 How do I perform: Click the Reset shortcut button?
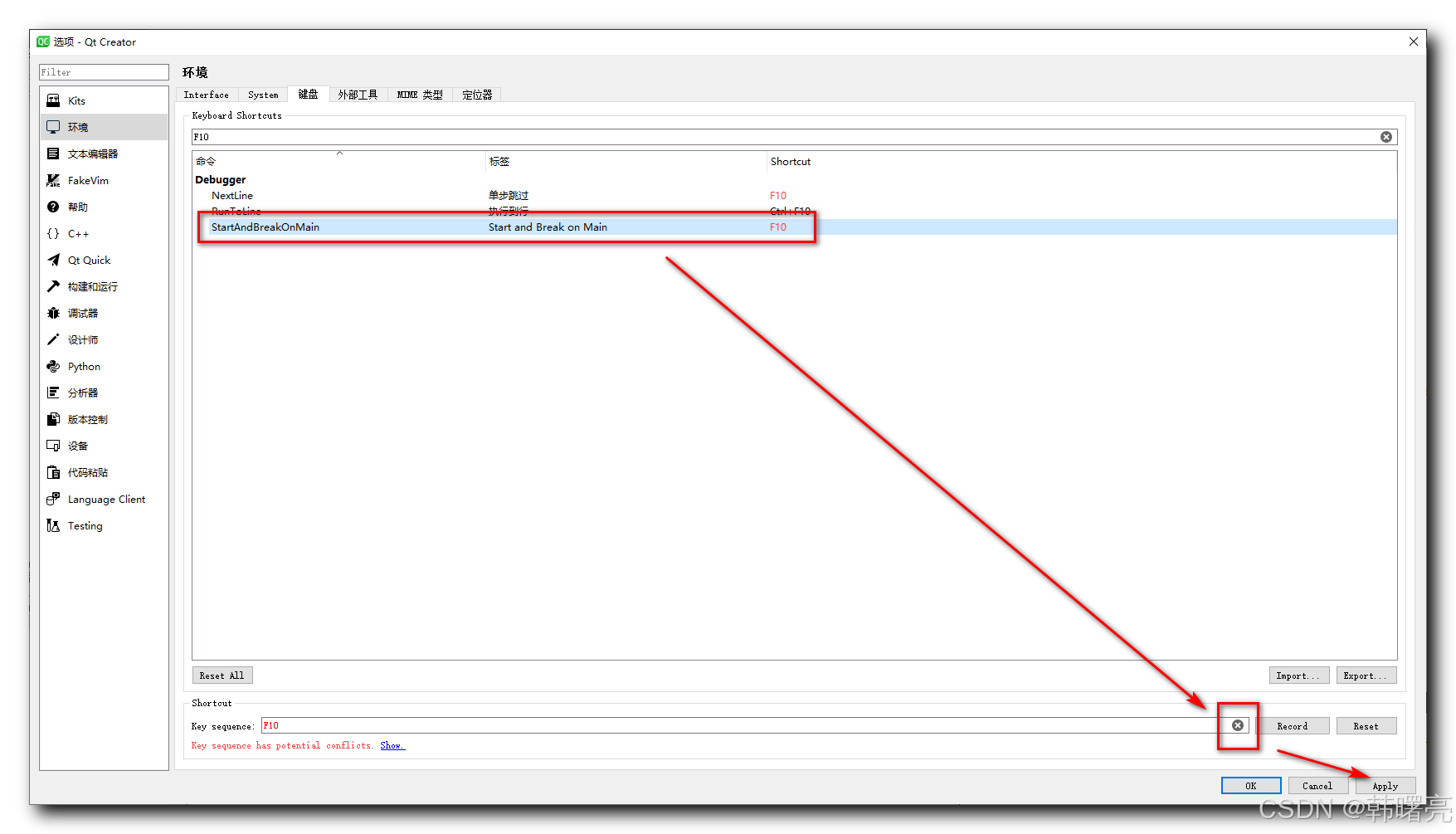[1366, 726]
